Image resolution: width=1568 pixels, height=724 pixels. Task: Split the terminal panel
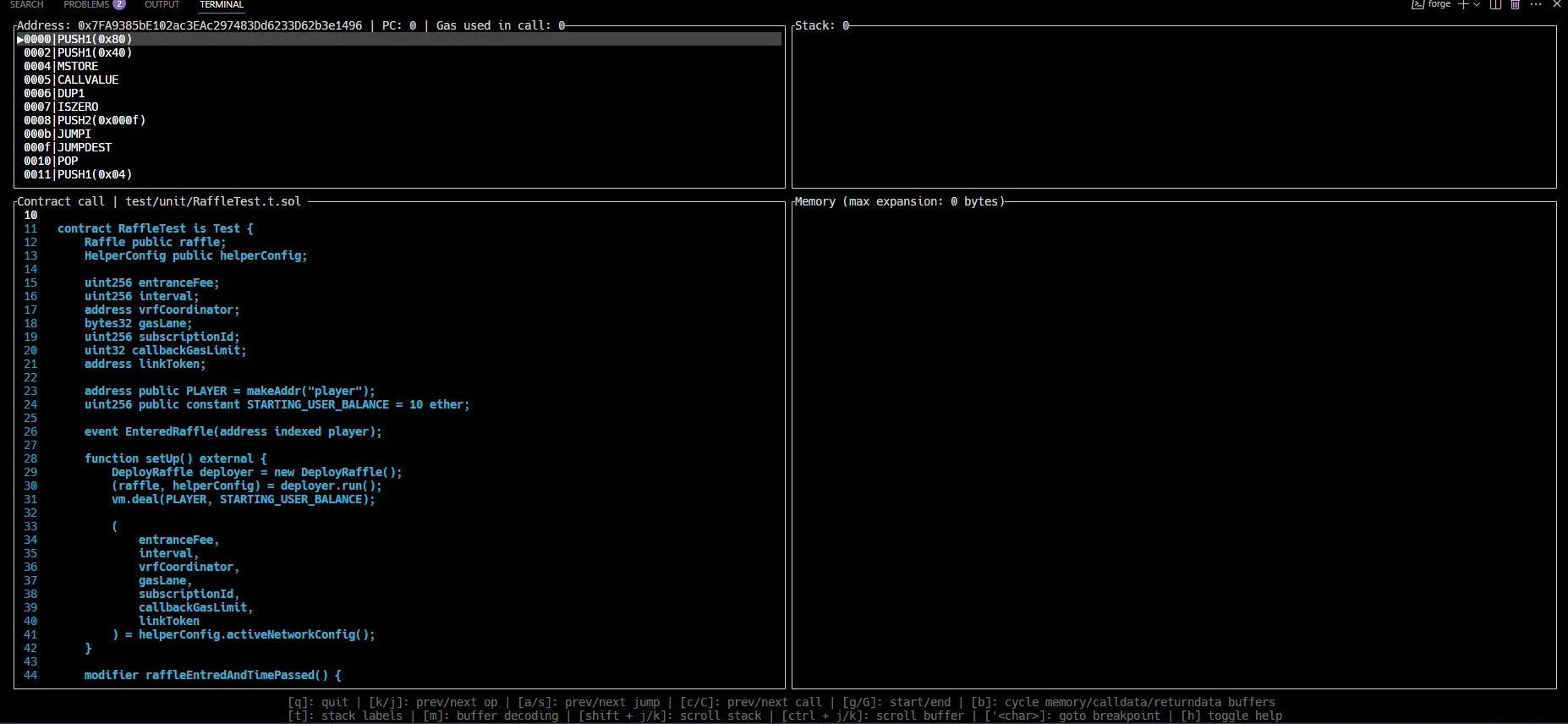click(x=1495, y=4)
